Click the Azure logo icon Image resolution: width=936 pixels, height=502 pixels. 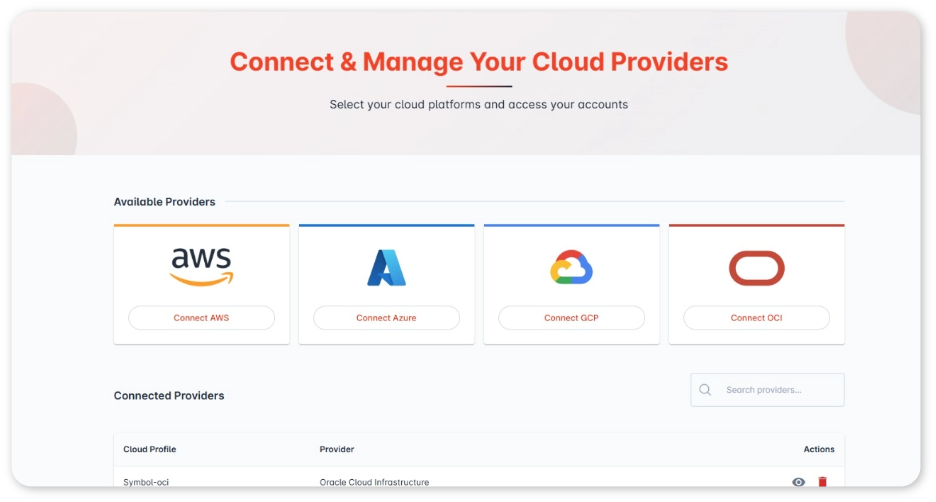pyautogui.click(x=386, y=267)
